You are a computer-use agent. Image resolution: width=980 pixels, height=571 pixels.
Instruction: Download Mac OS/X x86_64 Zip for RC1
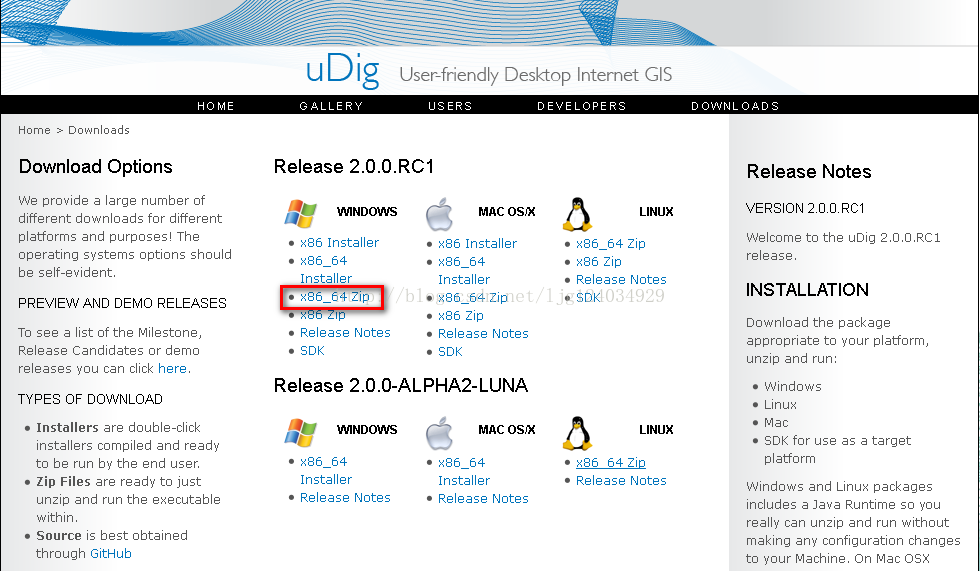473,297
